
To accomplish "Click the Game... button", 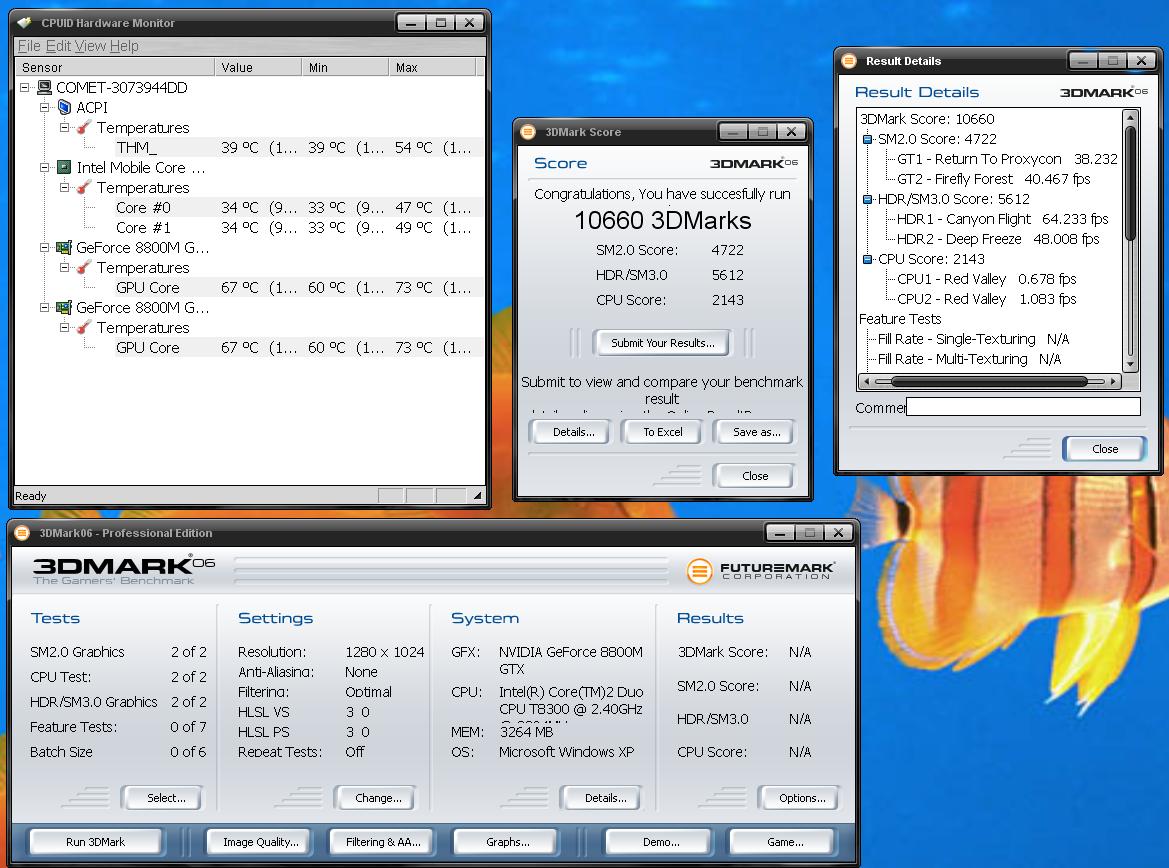I will point(784,842).
